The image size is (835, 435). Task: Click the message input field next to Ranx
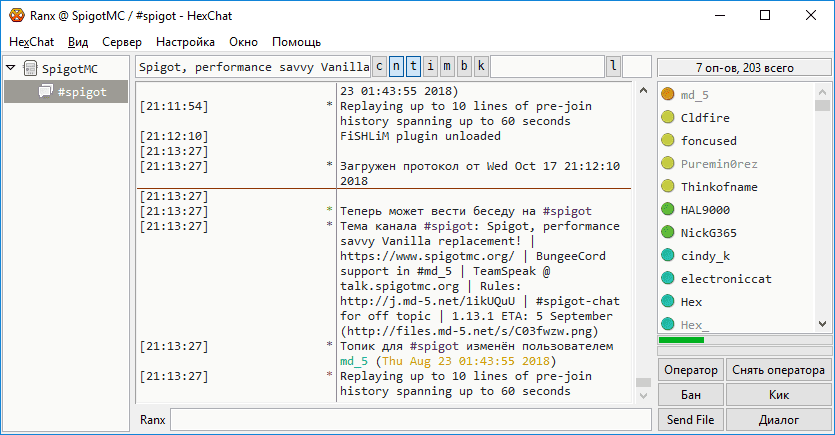click(410, 419)
